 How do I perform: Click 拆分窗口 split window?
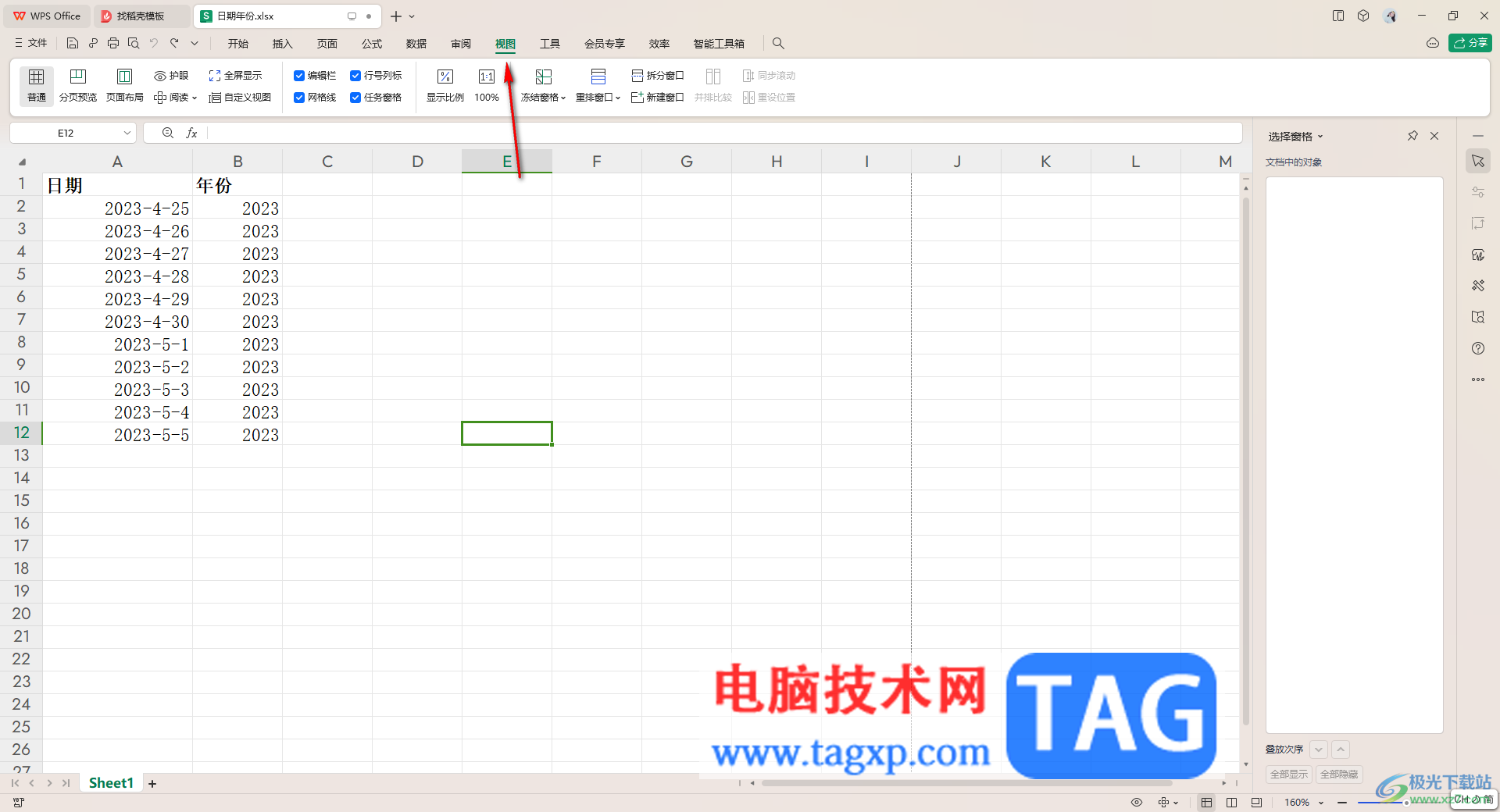point(658,76)
